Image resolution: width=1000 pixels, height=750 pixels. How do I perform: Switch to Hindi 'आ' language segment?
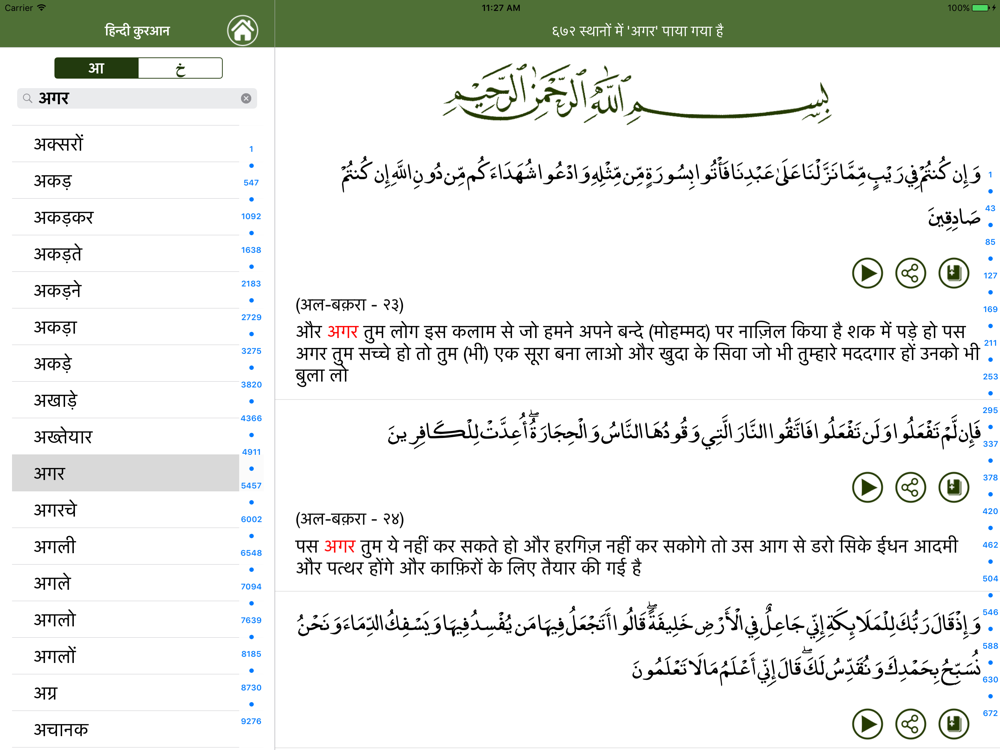[x=96, y=68]
